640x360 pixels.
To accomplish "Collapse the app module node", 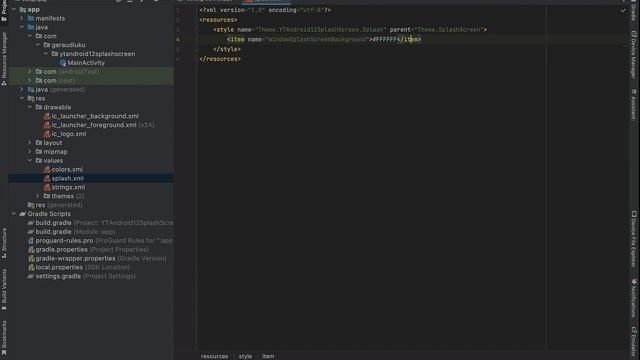I will (14, 9).
